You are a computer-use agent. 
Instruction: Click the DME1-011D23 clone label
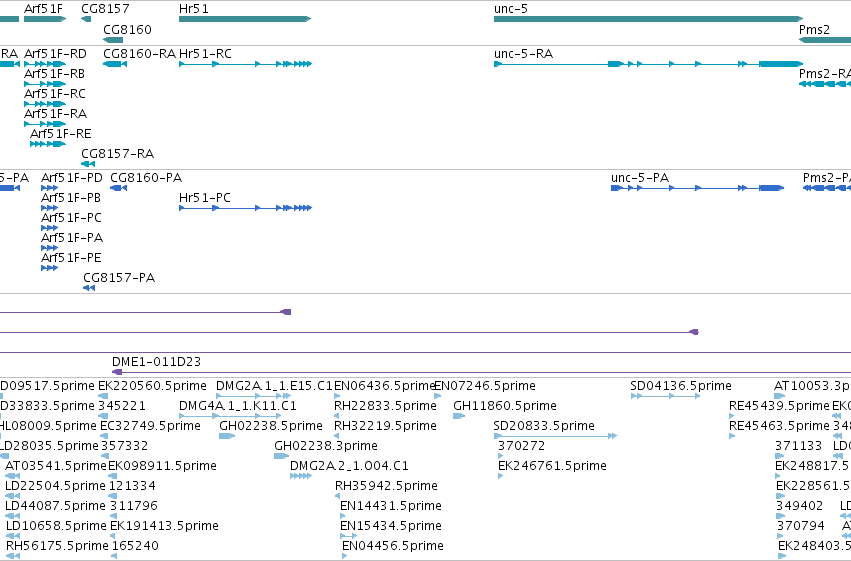(156, 362)
